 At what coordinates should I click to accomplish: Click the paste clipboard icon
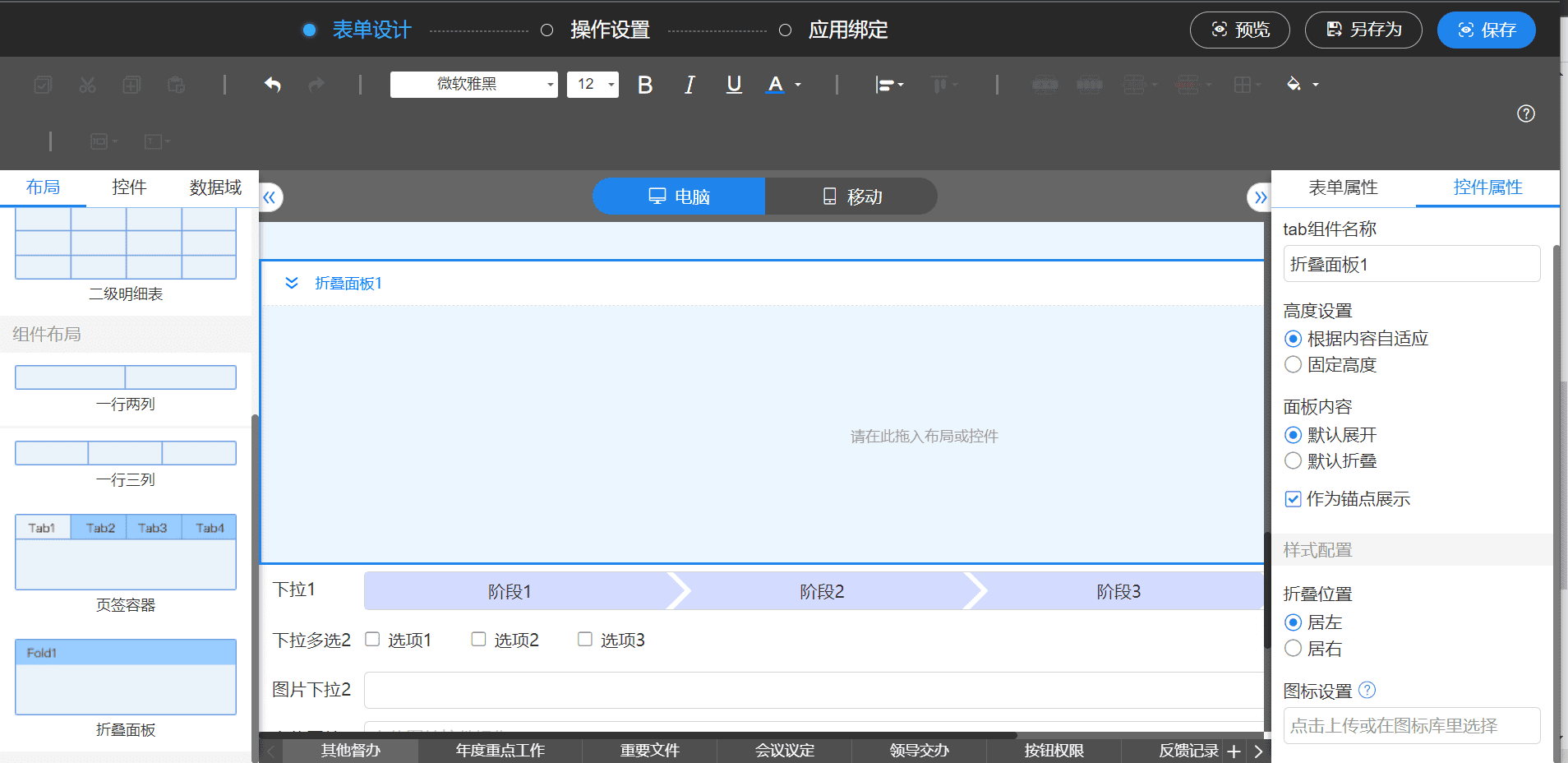pos(176,85)
